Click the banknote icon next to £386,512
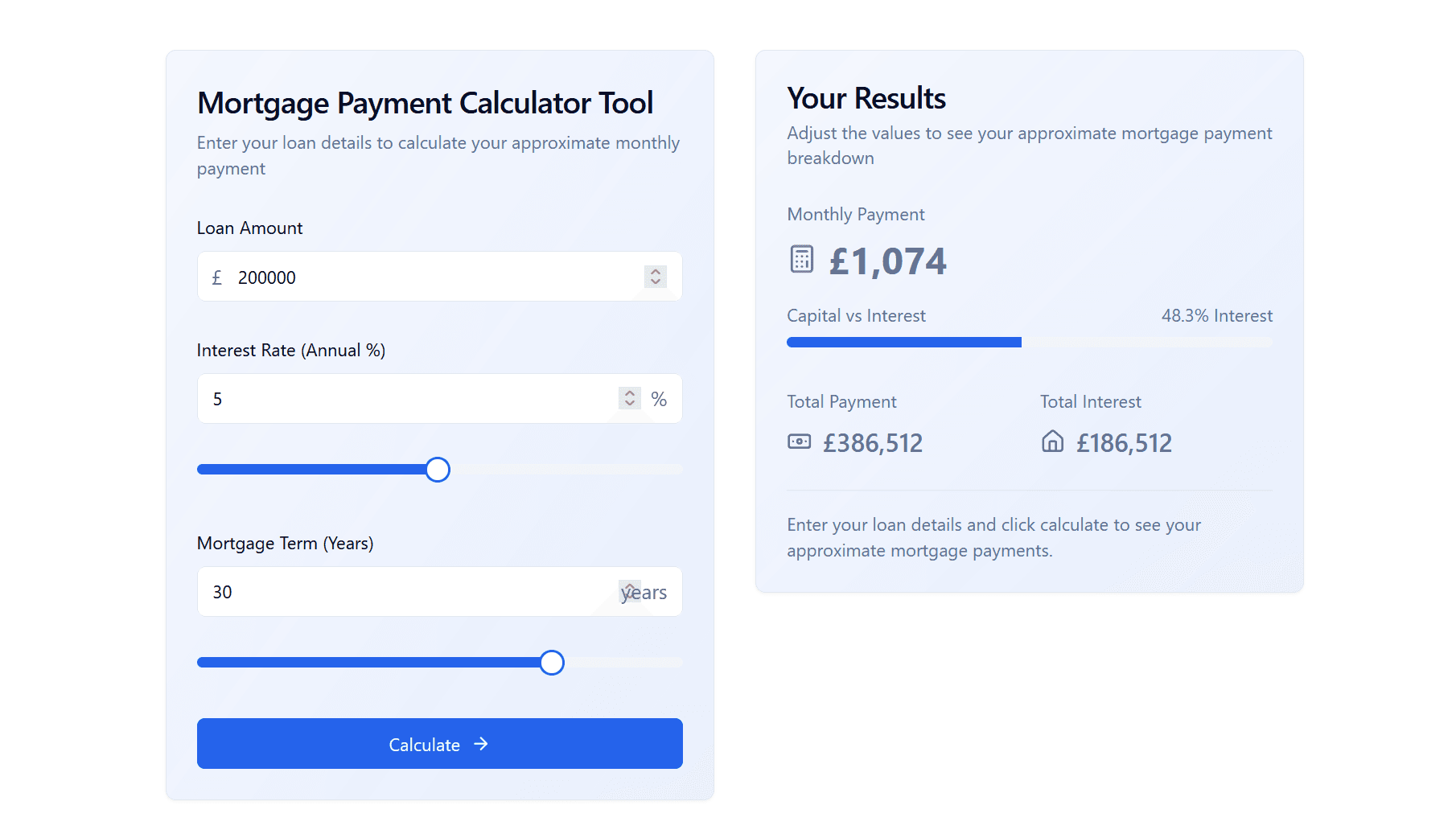The width and height of the screenshot is (1456, 838). point(799,442)
